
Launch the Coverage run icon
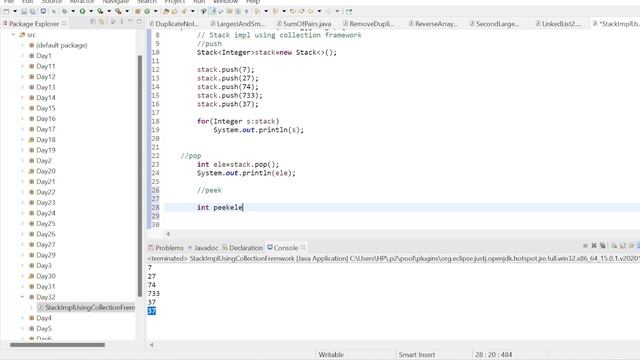coord(100,11)
